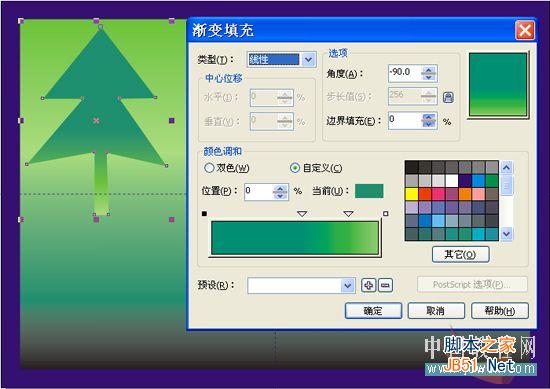The width and height of the screenshot is (550, 389).
Task: Click the gradient preview thumbnail
Action: [x=498, y=84]
